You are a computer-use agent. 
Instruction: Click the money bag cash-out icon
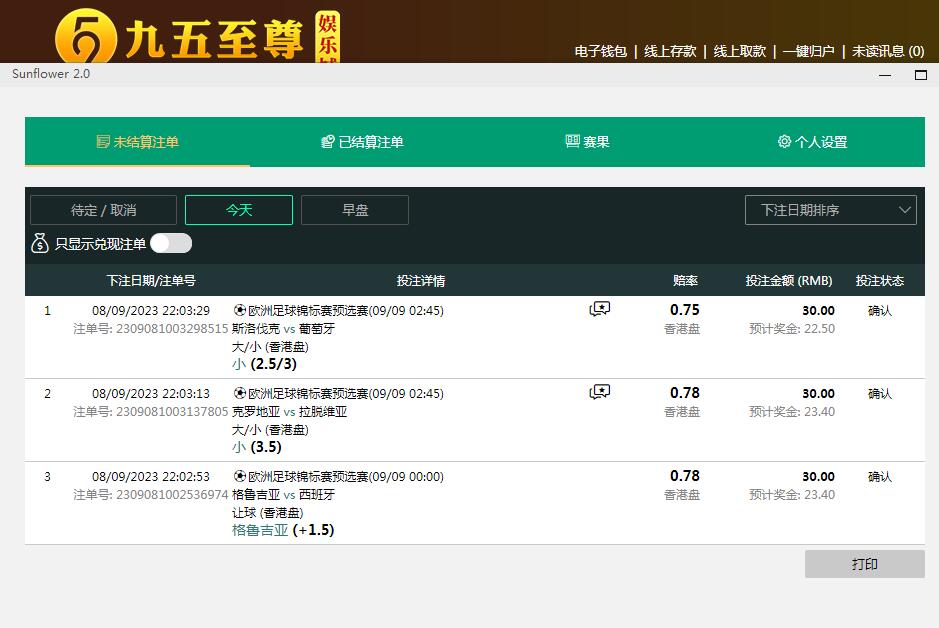[x=40, y=243]
